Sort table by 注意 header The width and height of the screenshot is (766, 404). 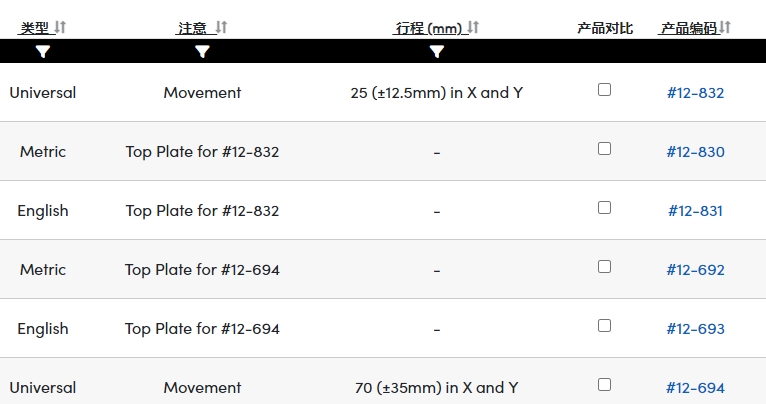coord(192,28)
